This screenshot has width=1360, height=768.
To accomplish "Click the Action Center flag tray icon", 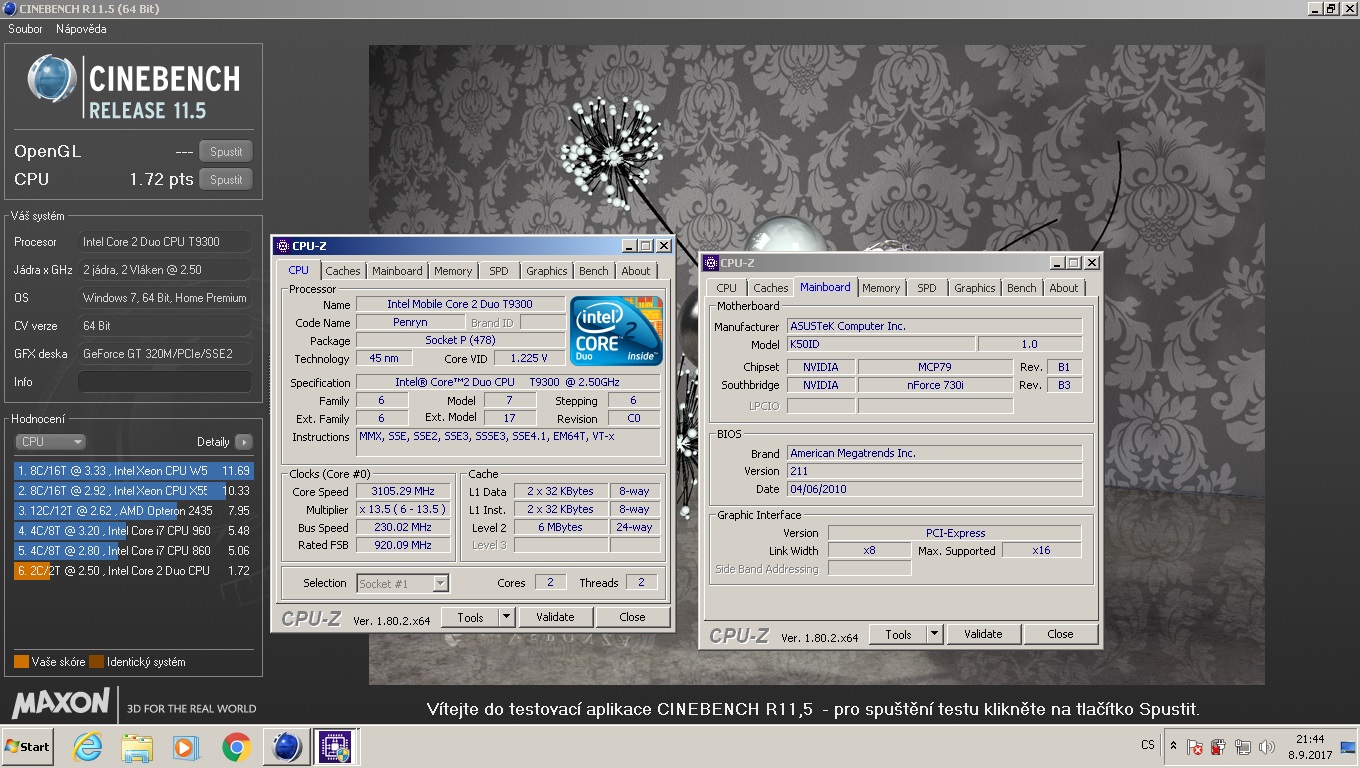I will (1195, 747).
